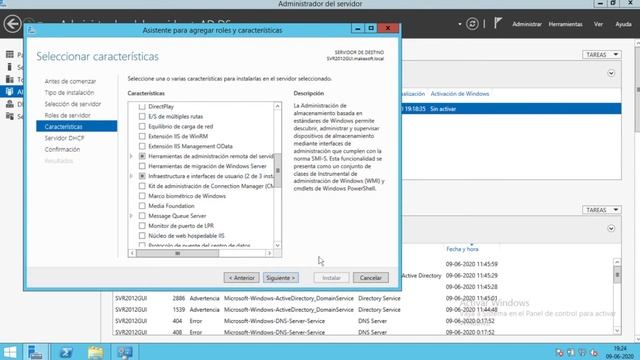Check the Media Foundation feature

point(142,206)
